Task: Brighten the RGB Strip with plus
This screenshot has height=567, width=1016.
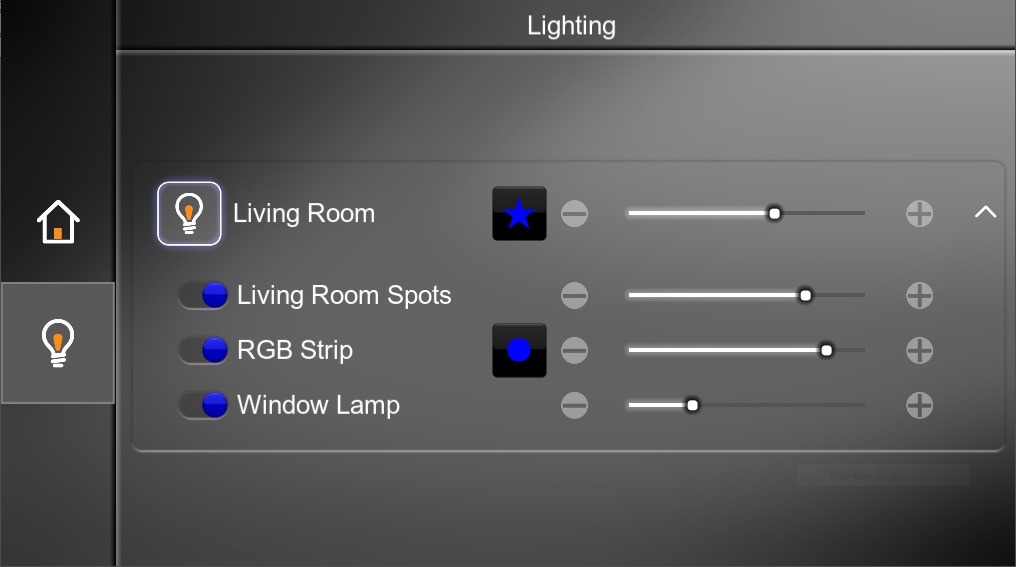Action: click(919, 350)
